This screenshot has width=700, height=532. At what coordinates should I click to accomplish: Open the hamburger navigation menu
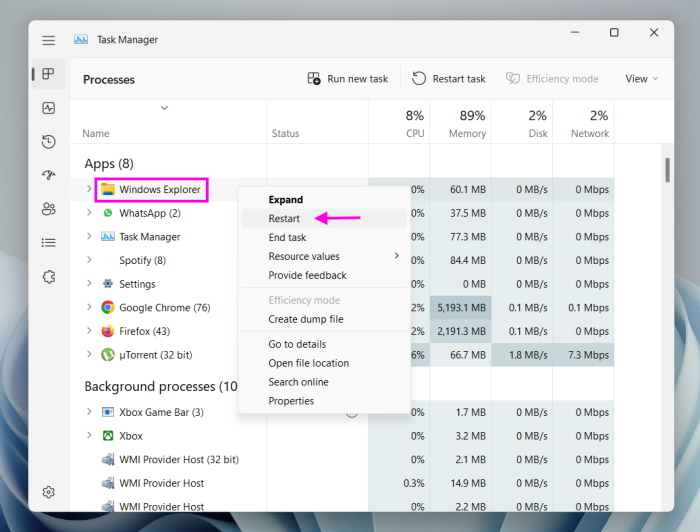pyautogui.click(x=48, y=40)
